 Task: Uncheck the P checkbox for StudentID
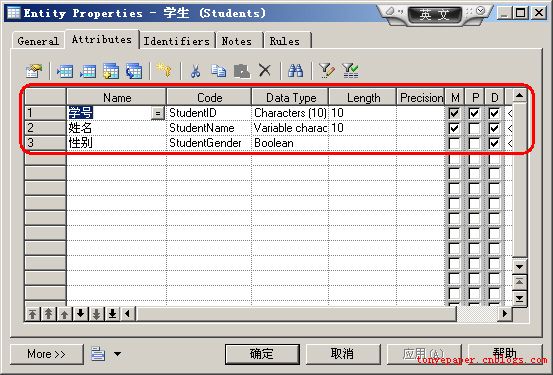point(474,113)
